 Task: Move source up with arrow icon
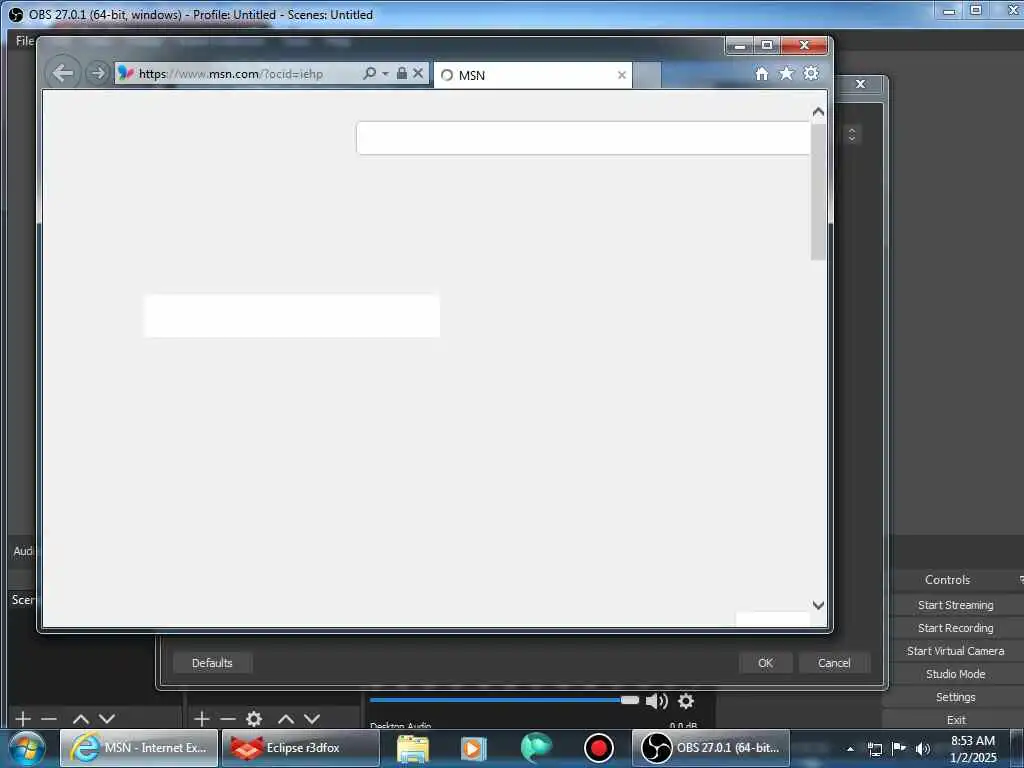pyautogui.click(x=286, y=719)
